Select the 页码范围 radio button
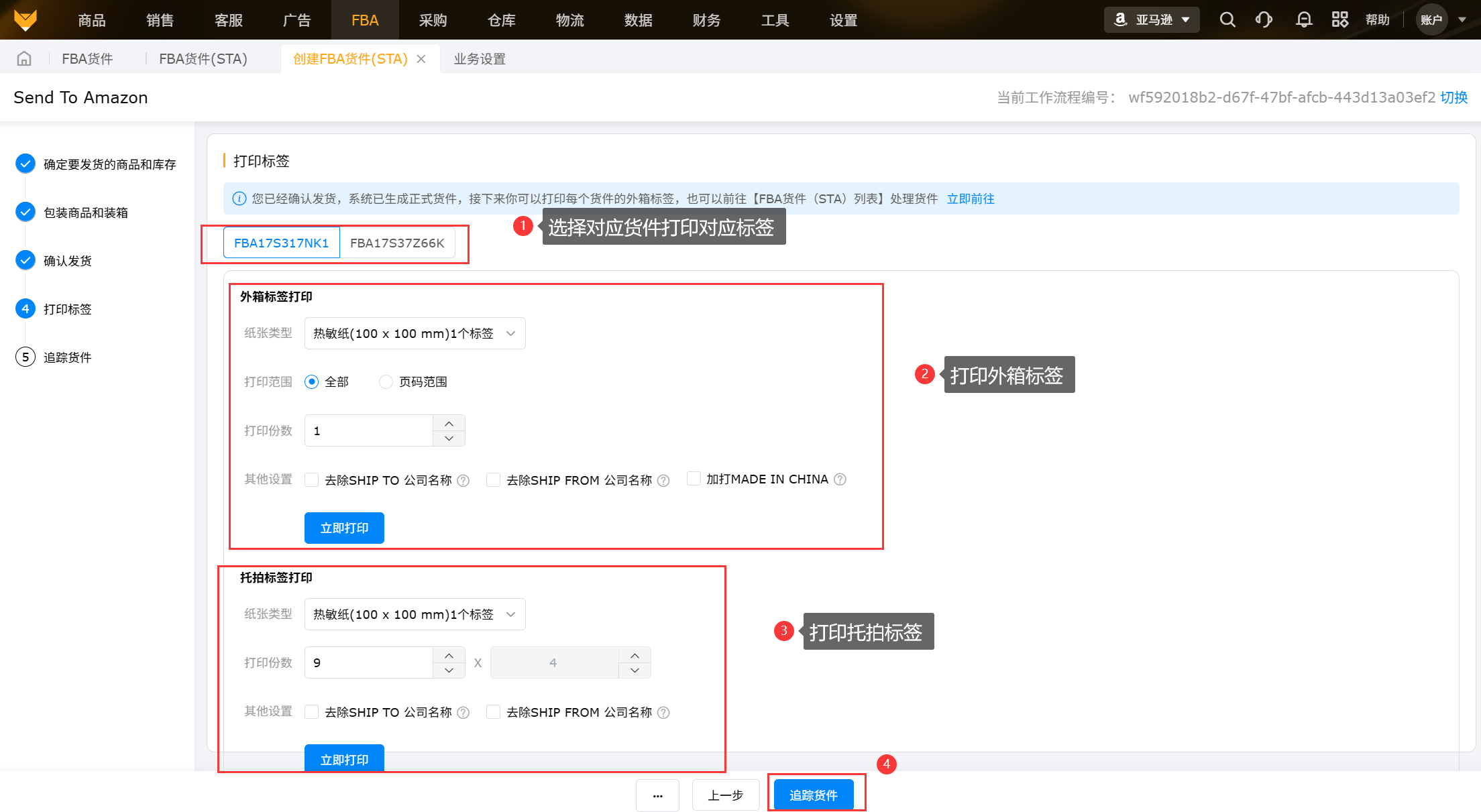 click(386, 382)
